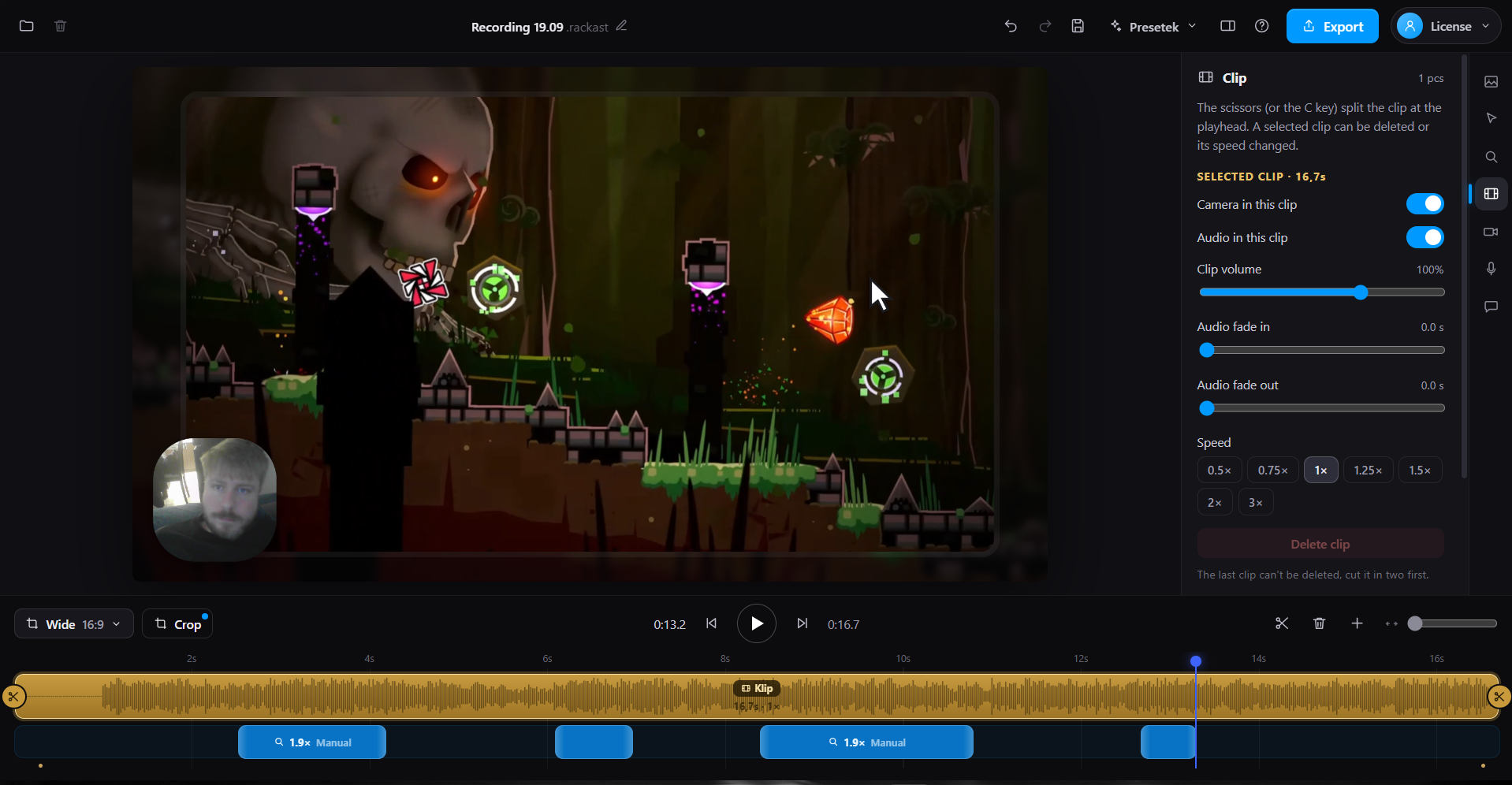Save the project with the disk icon

(x=1078, y=26)
